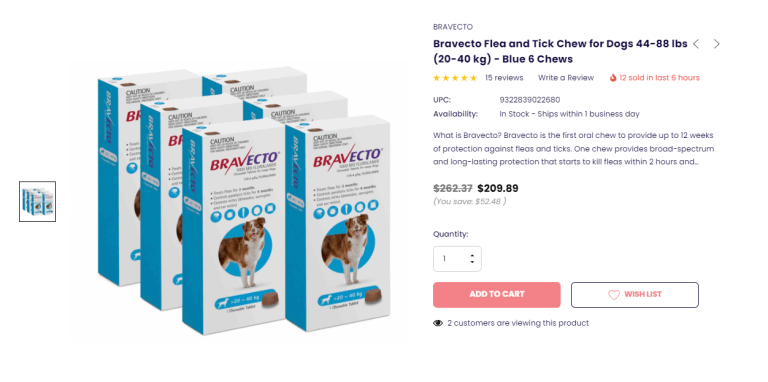
Task: Click the flame icon next to sold count
Action: click(613, 77)
